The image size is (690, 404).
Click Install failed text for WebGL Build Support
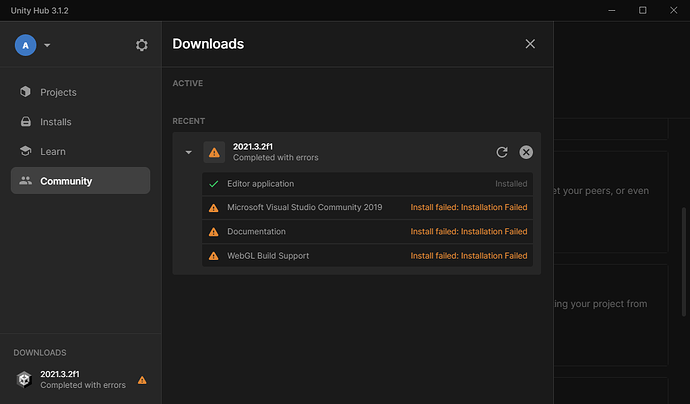tap(468, 256)
